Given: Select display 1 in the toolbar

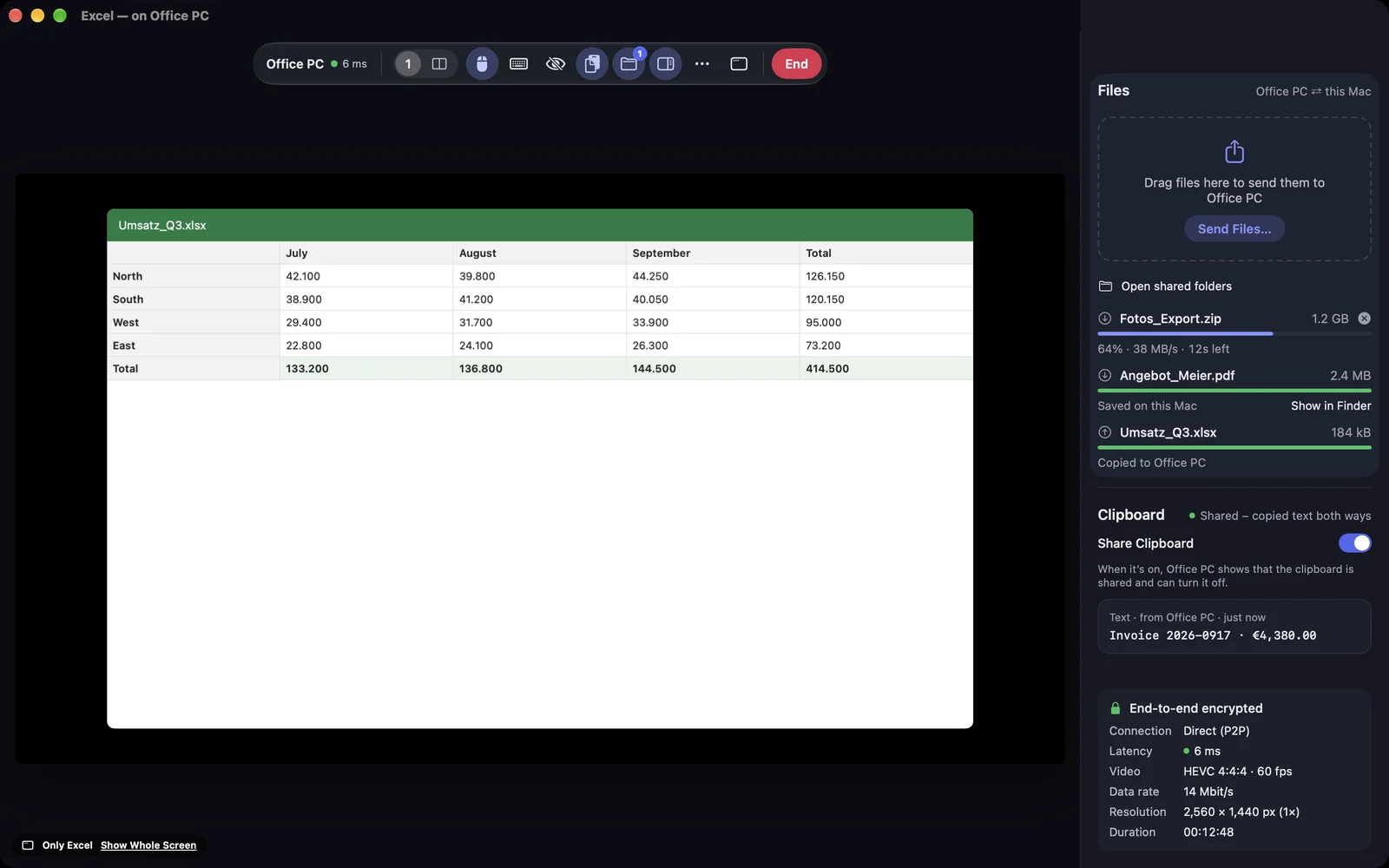Looking at the screenshot, I should click(x=408, y=64).
